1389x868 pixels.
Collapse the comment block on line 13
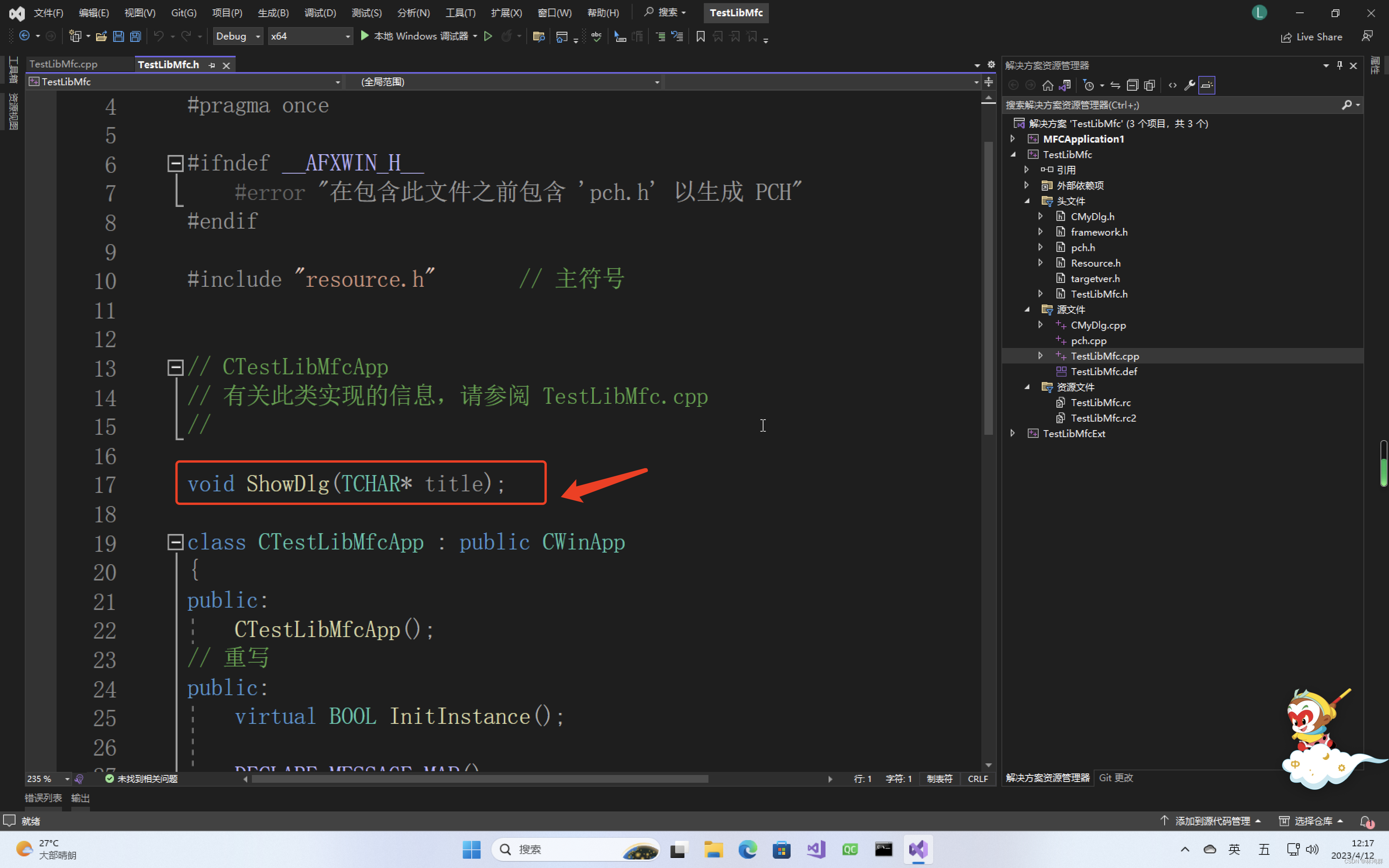[175, 367]
